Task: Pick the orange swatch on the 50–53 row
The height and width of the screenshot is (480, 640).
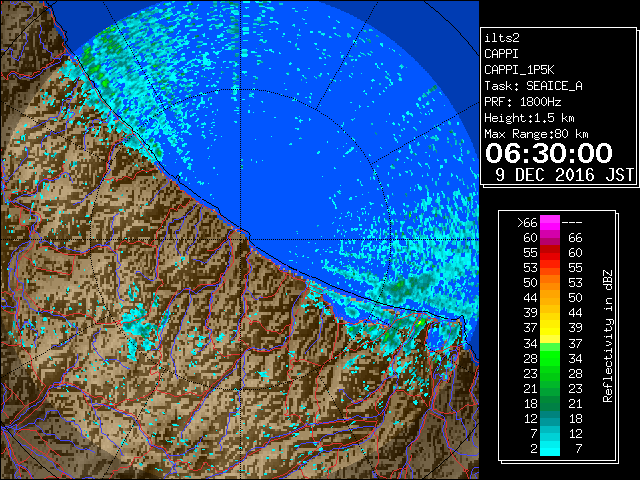Action: click(x=550, y=283)
